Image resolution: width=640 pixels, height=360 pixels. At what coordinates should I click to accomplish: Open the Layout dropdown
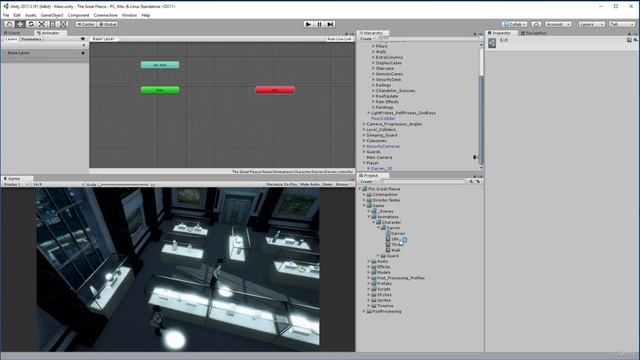(x=622, y=24)
